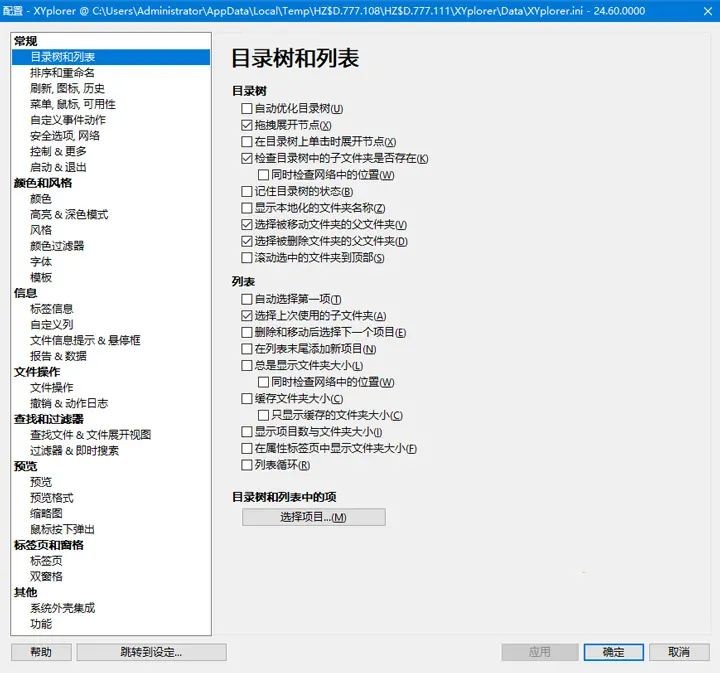720x673 pixels.
Task: Open the 颜色过滤器 settings page
Action: [57, 246]
